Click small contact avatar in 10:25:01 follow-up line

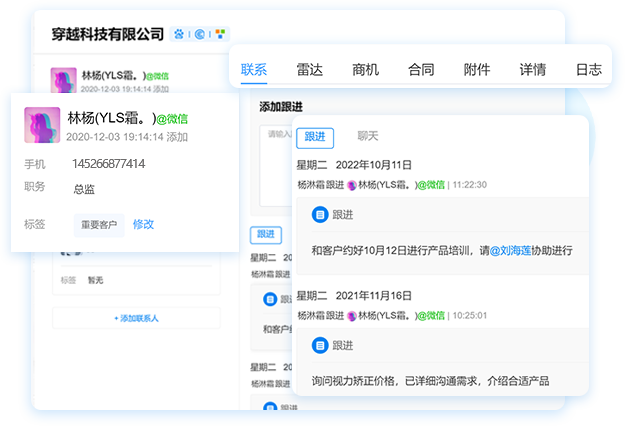pyautogui.click(x=352, y=316)
